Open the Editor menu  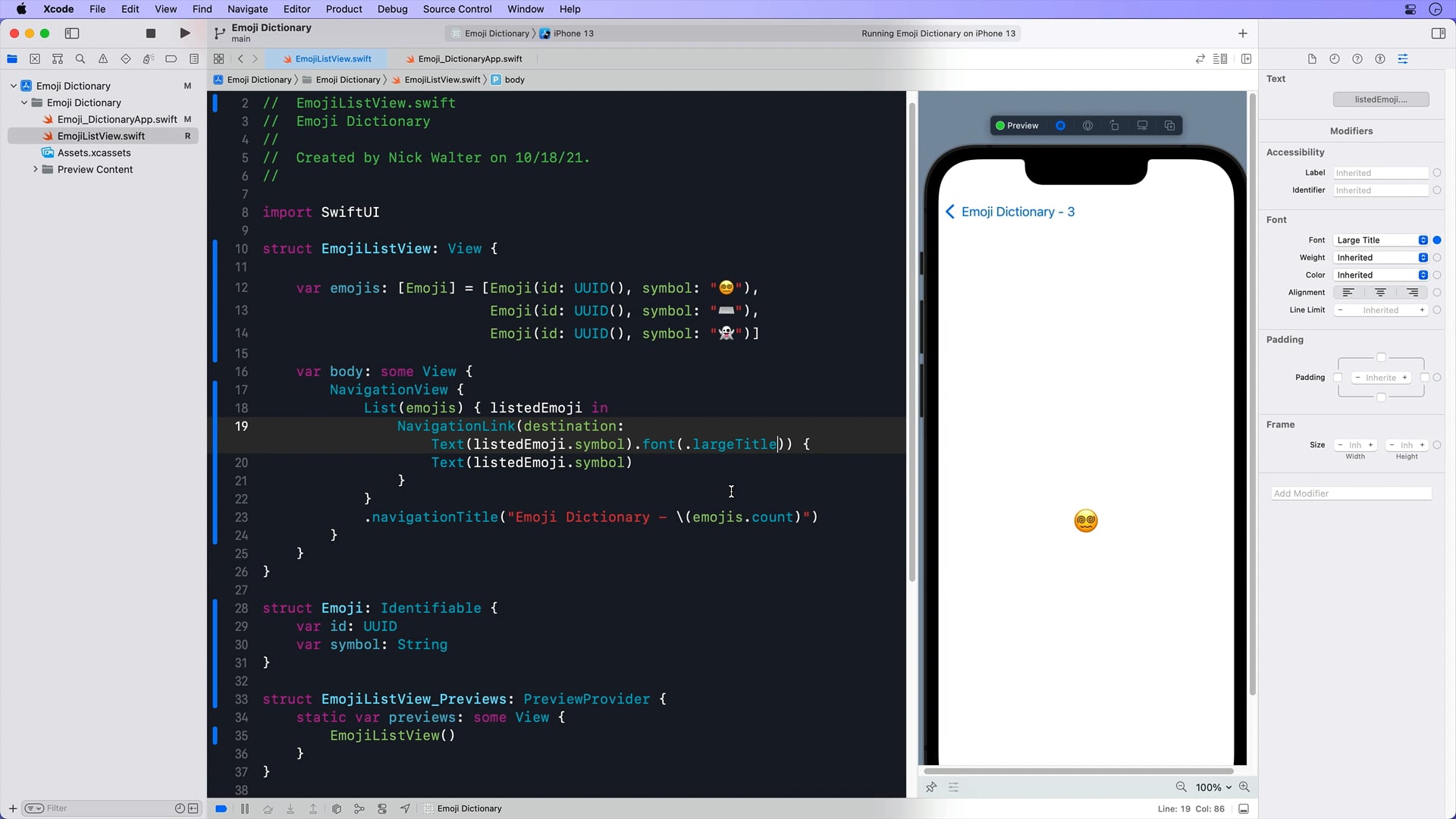[297, 9]
